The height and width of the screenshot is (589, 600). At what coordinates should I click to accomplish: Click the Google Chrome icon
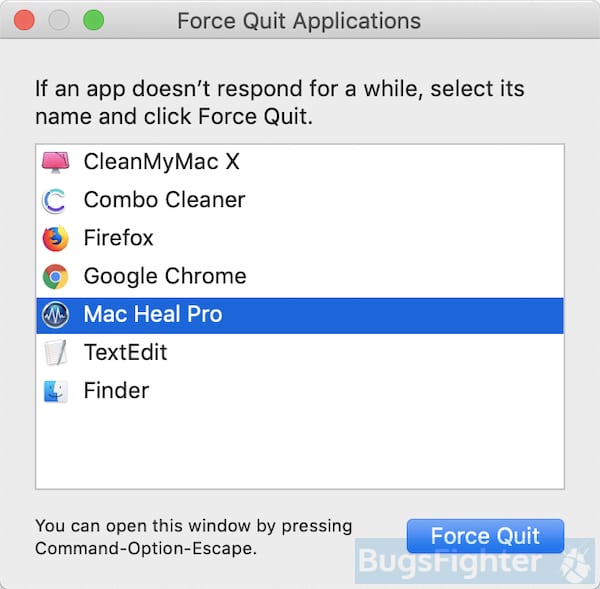[55, 276]
